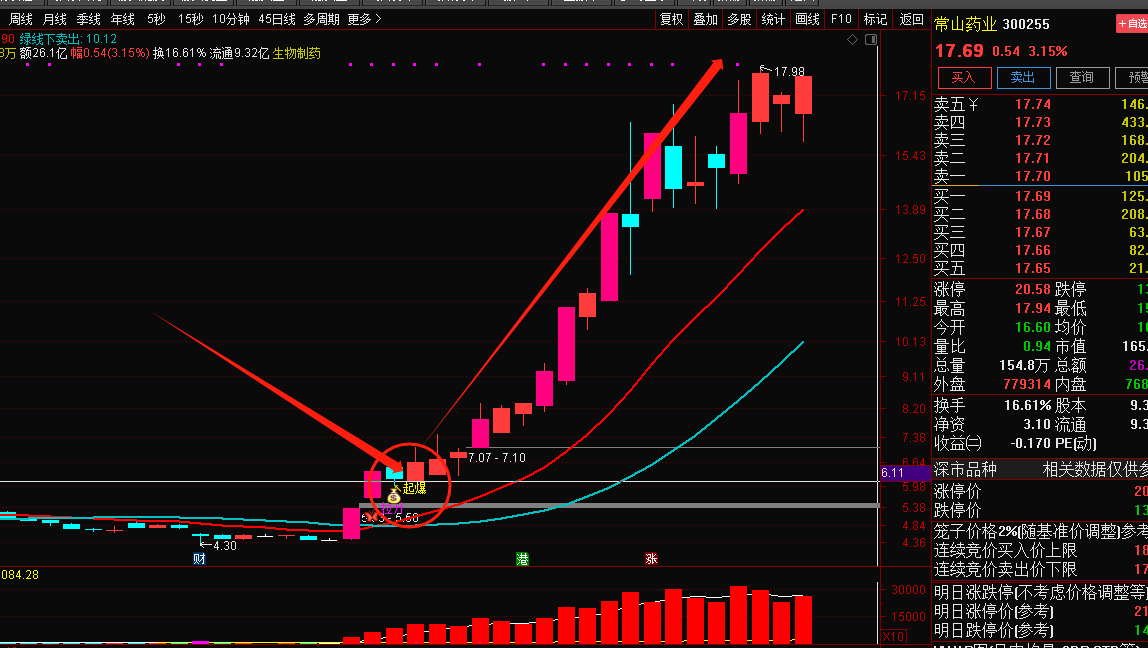Select the 5秒 period tab

coord(156,19)
